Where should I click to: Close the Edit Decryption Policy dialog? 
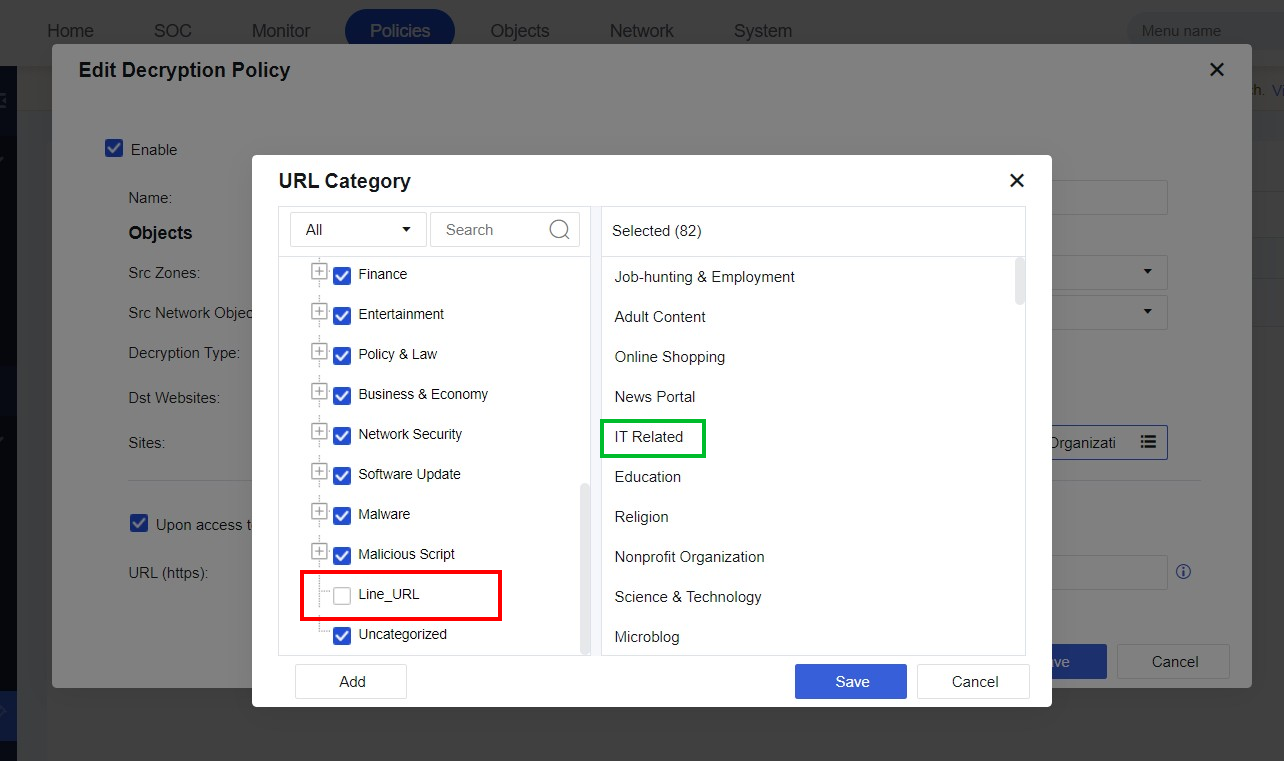click(1217, 69)
